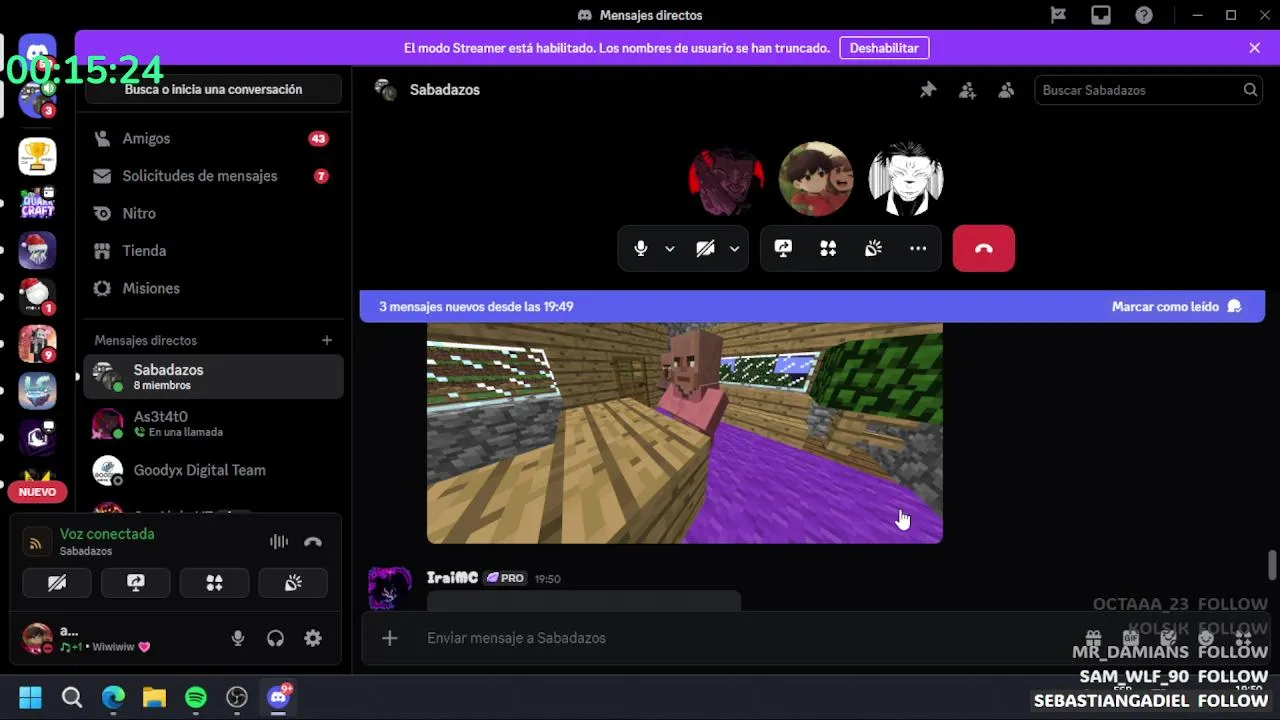Open the Tienda shop

pos(213,251)
